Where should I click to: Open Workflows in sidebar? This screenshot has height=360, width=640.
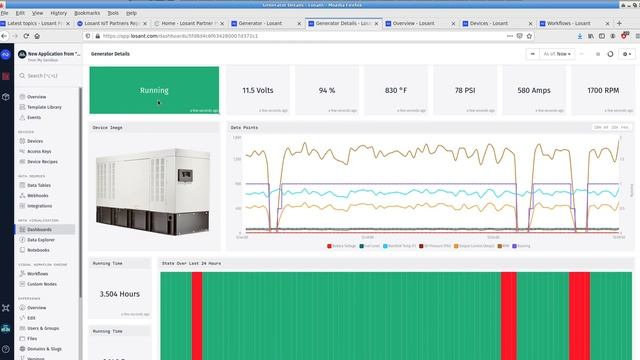(x=37, y=273)
